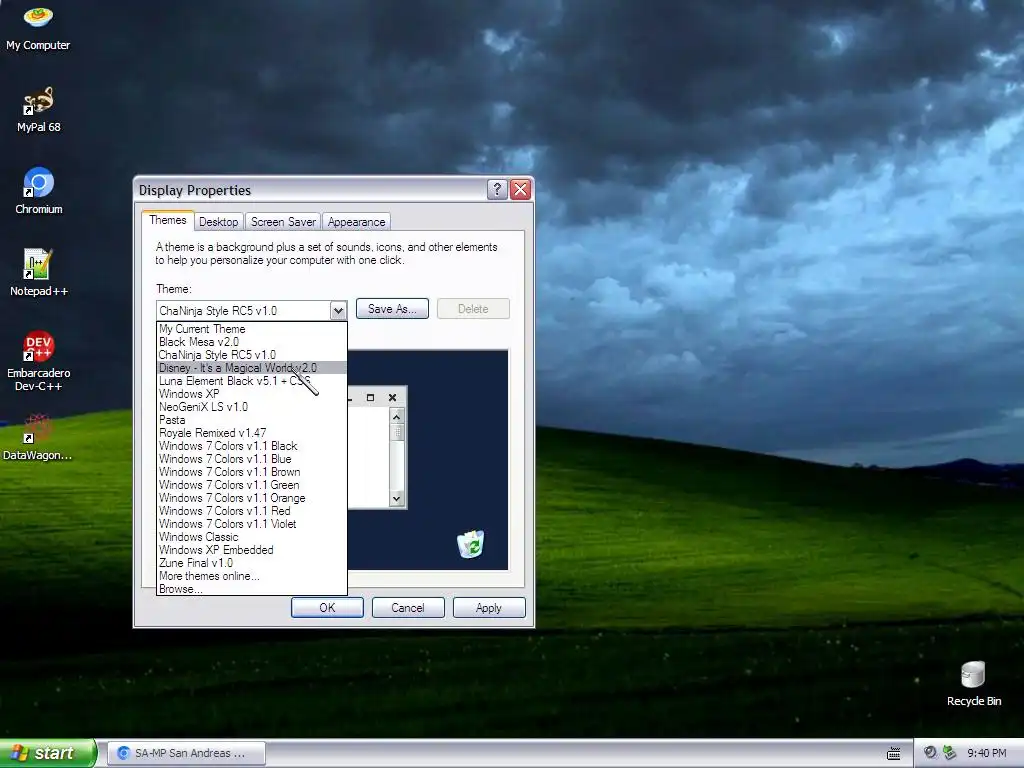Select the Pasta theme

[x=252, y=420]
